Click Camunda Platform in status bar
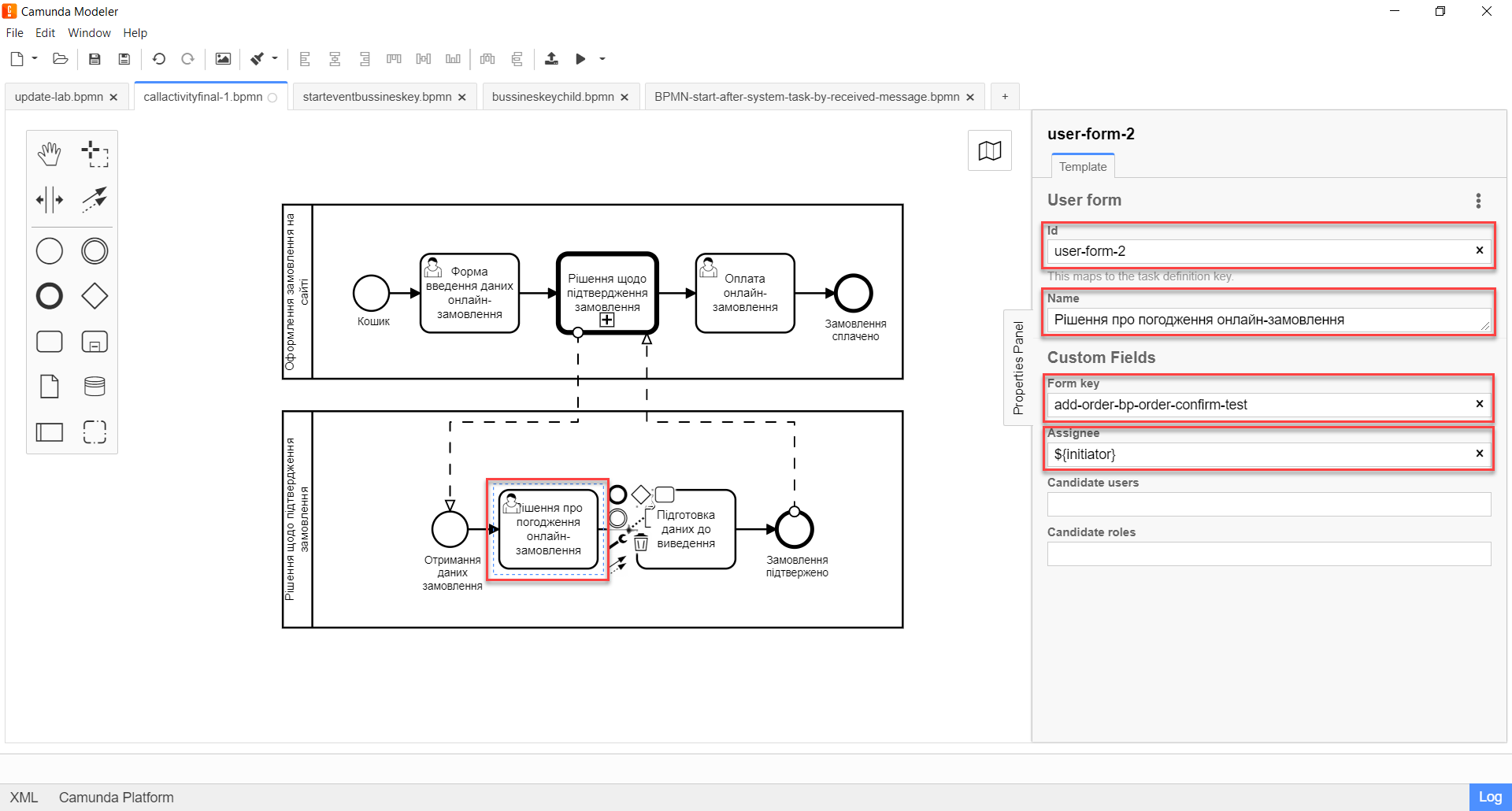This screenshot has height=811, width=1512. [x=117, y=798]
